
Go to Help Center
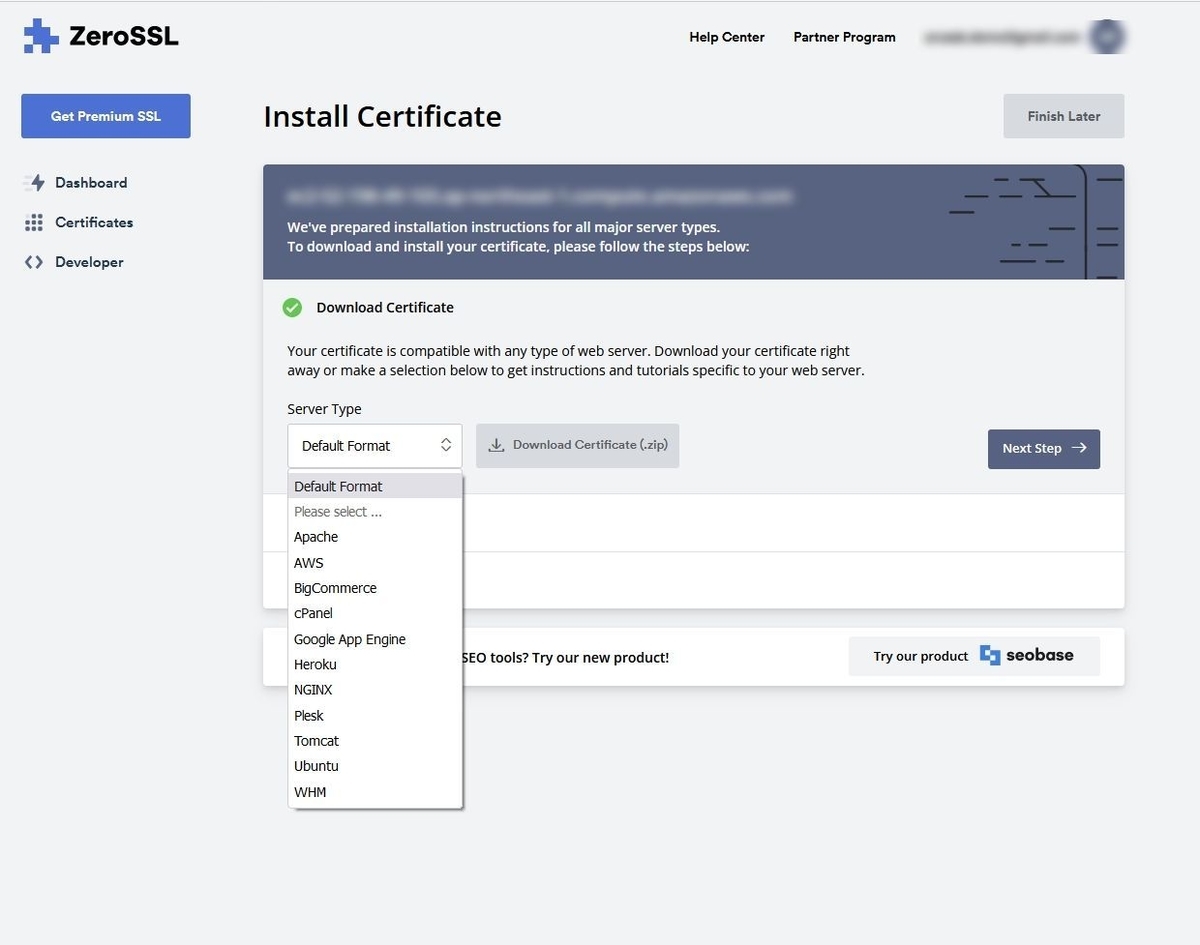tap(727, 37)
